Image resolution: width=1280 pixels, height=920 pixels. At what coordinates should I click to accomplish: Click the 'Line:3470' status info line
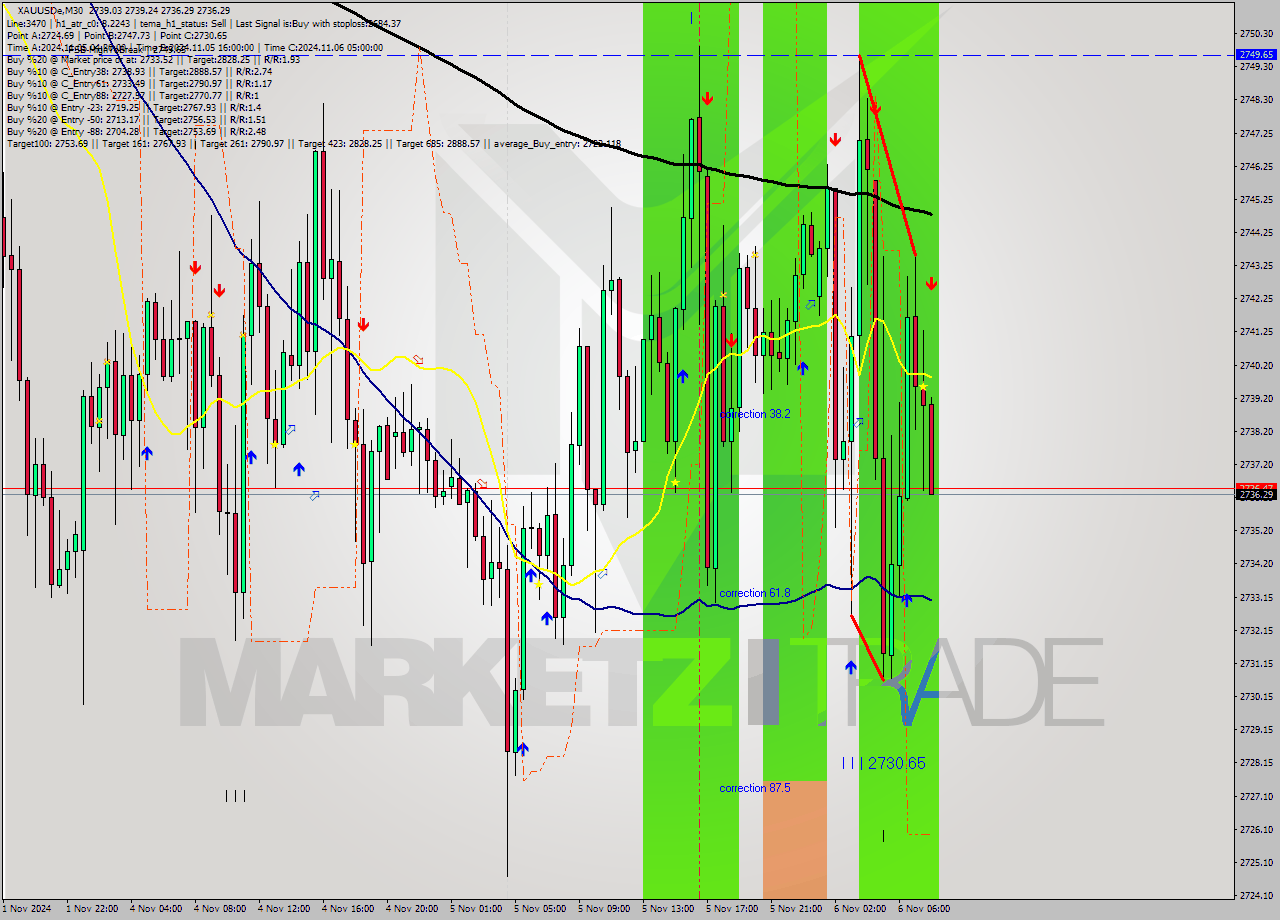click(203, 23)
